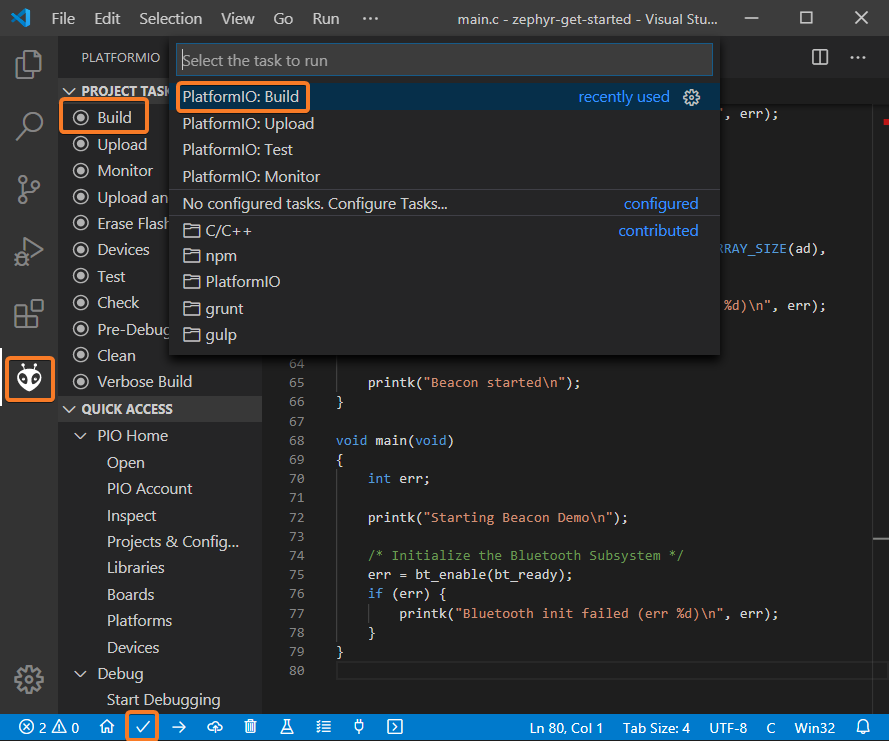
Task: Open the PlatformIO task folder
Action: click(444, 282)
